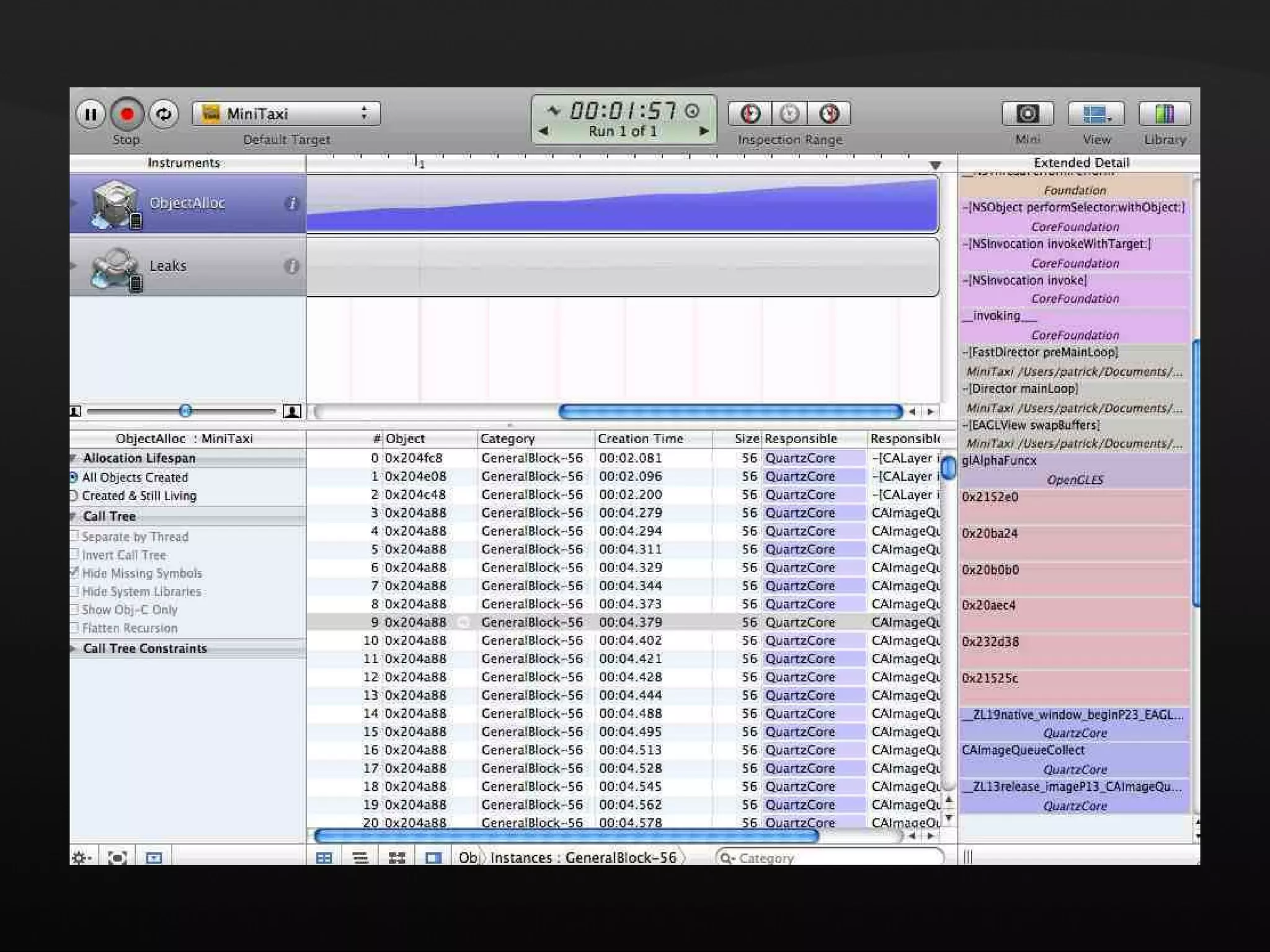Open the Mini mode camera icon
The height and width of the screenshot is (952, 1270).
click(x=1028, y=114)
